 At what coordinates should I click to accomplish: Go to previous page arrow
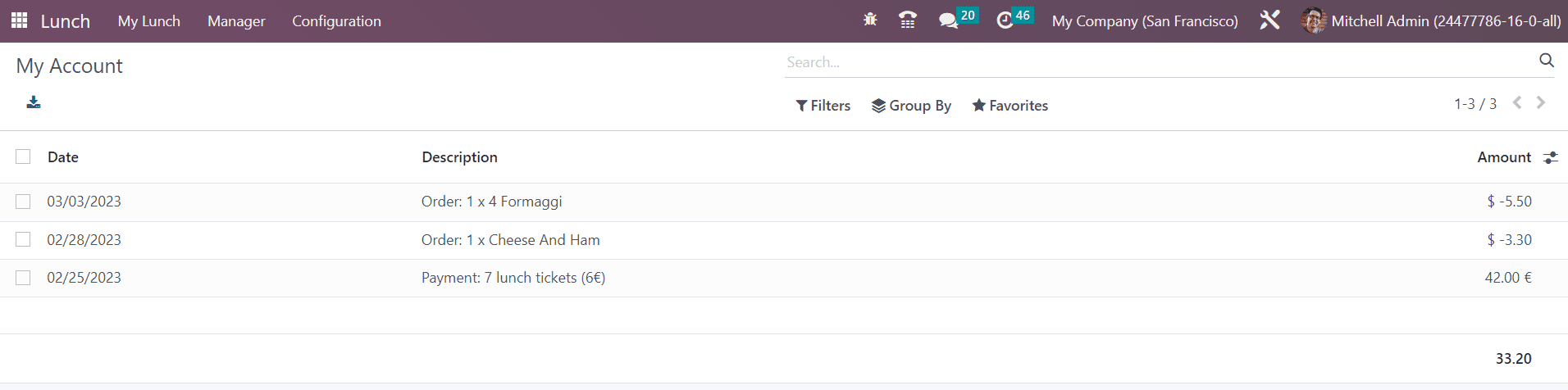point(1517,102)
